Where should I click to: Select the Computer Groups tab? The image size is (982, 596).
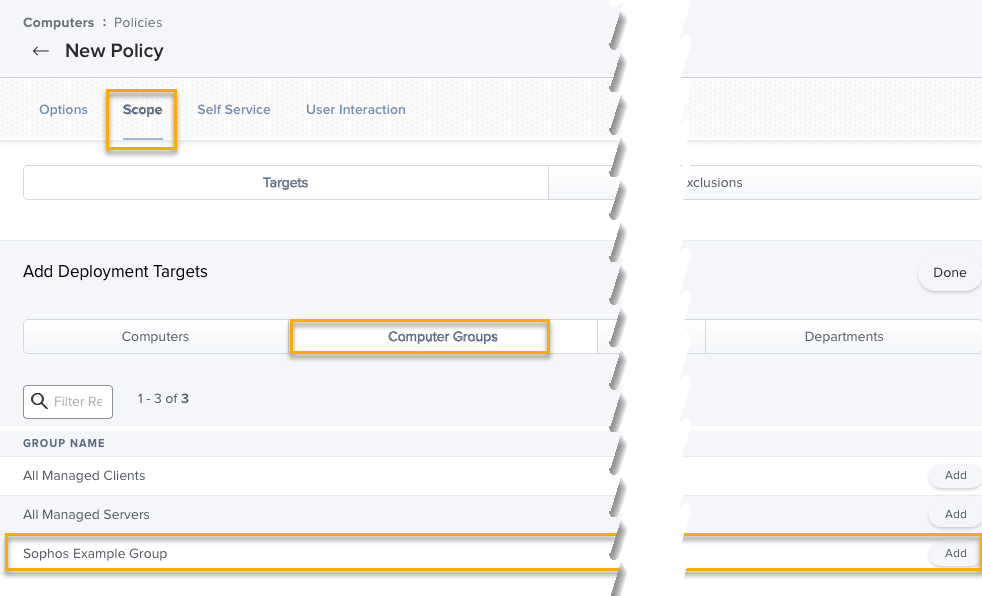[442, 337]
